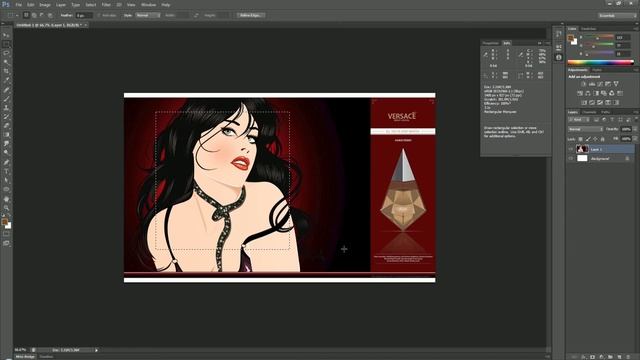Open the Kind filter dropdown in Layers
Image resolution: width=640 pixels, height=360 pixels.
pyautogui.click(x=579, y=120)
